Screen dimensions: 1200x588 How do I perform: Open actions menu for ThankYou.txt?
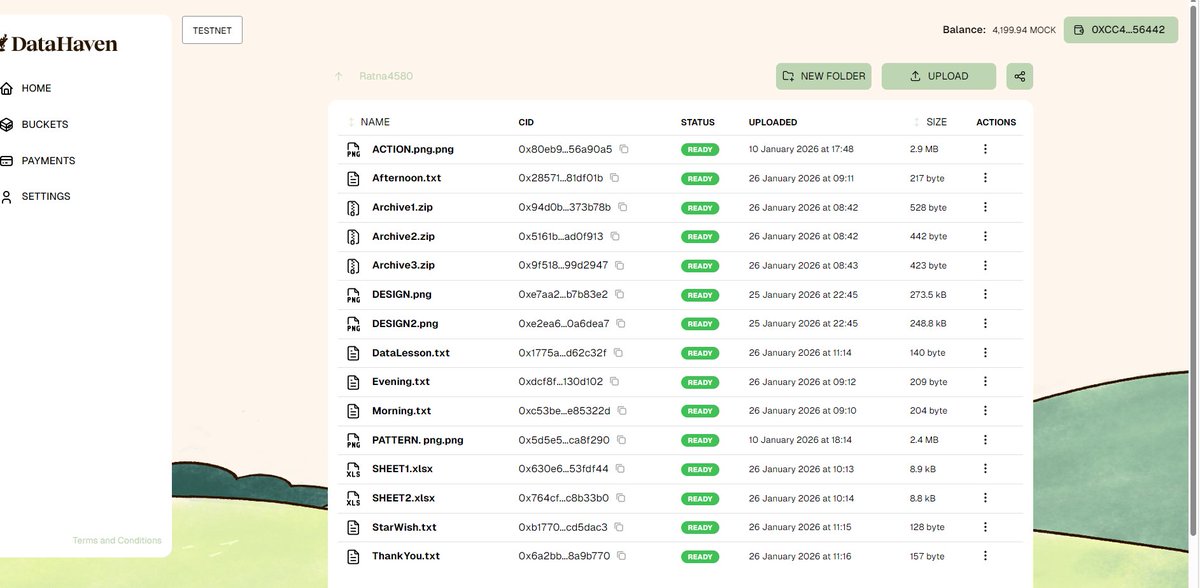[x=985, y=556]
